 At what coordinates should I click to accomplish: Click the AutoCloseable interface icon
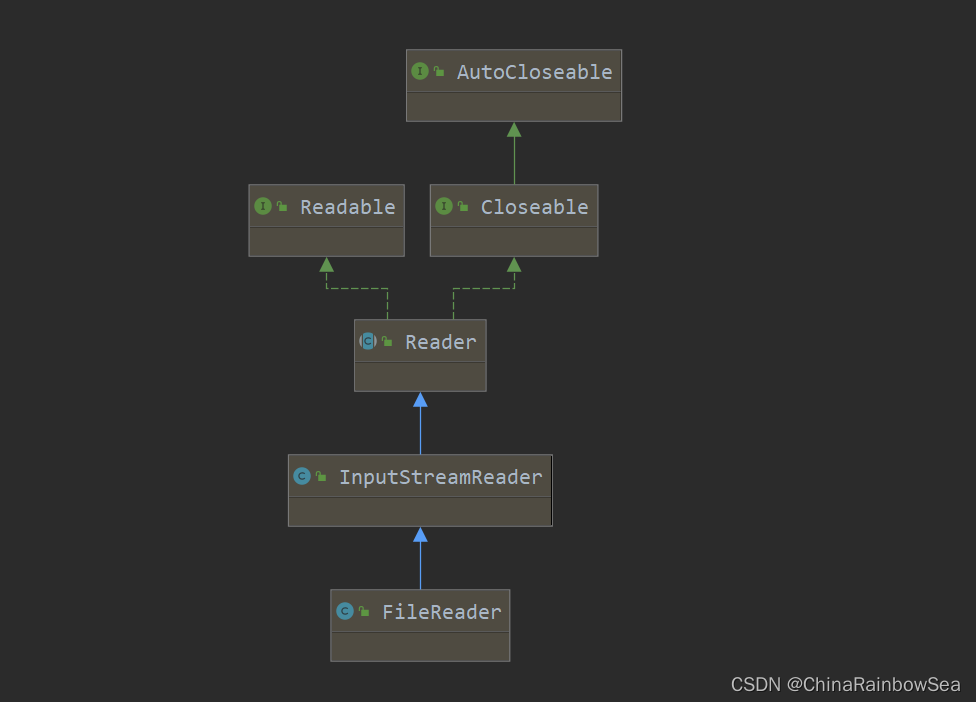click(420, 72)
